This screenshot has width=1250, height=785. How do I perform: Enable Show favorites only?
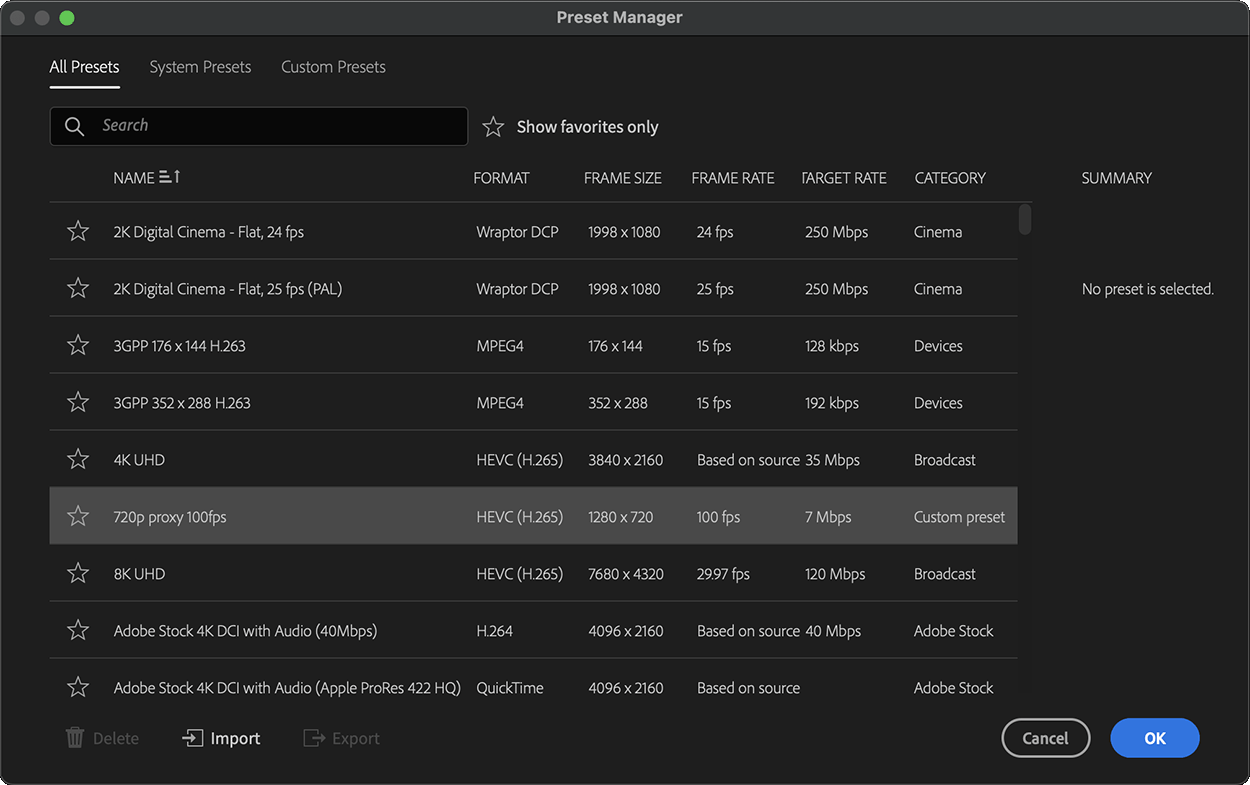(x=587, y=127)
